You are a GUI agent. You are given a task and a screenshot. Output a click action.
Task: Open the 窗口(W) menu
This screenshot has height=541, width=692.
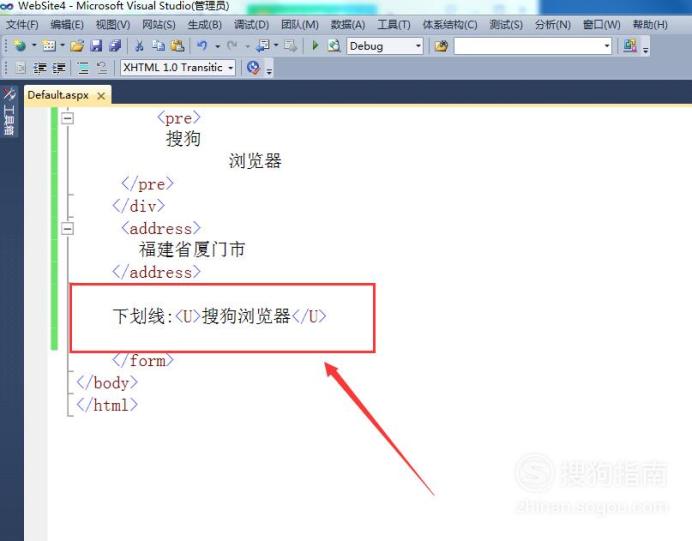coord(602,24)
